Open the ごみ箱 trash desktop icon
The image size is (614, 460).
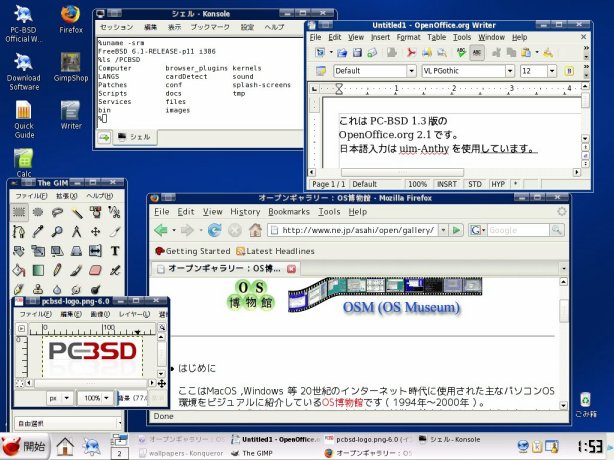point(585,405)
